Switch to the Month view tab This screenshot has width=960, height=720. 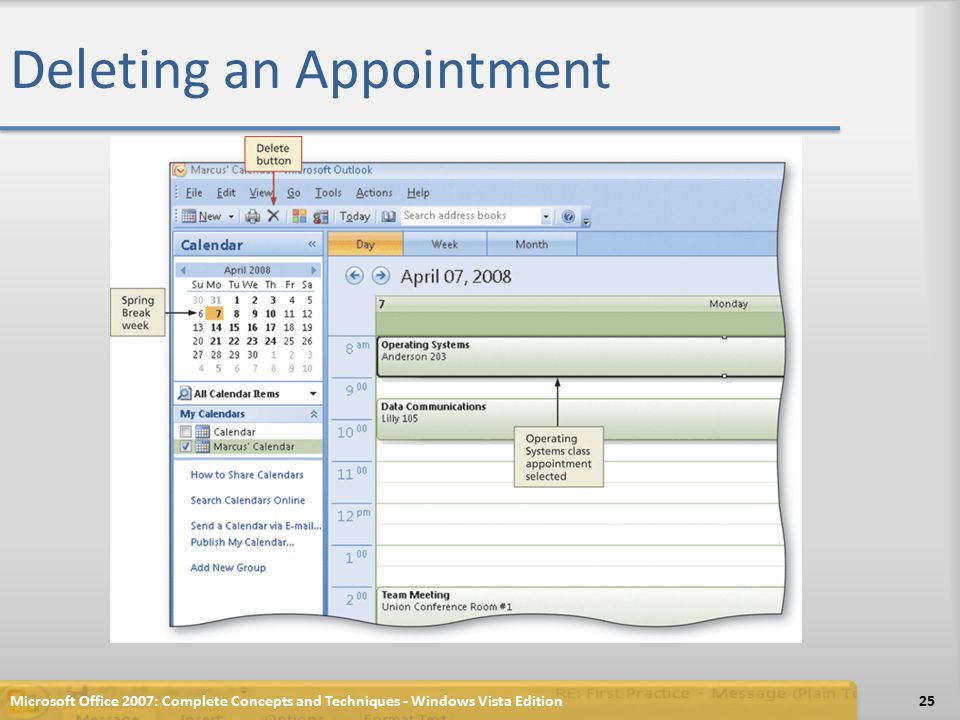531,244
